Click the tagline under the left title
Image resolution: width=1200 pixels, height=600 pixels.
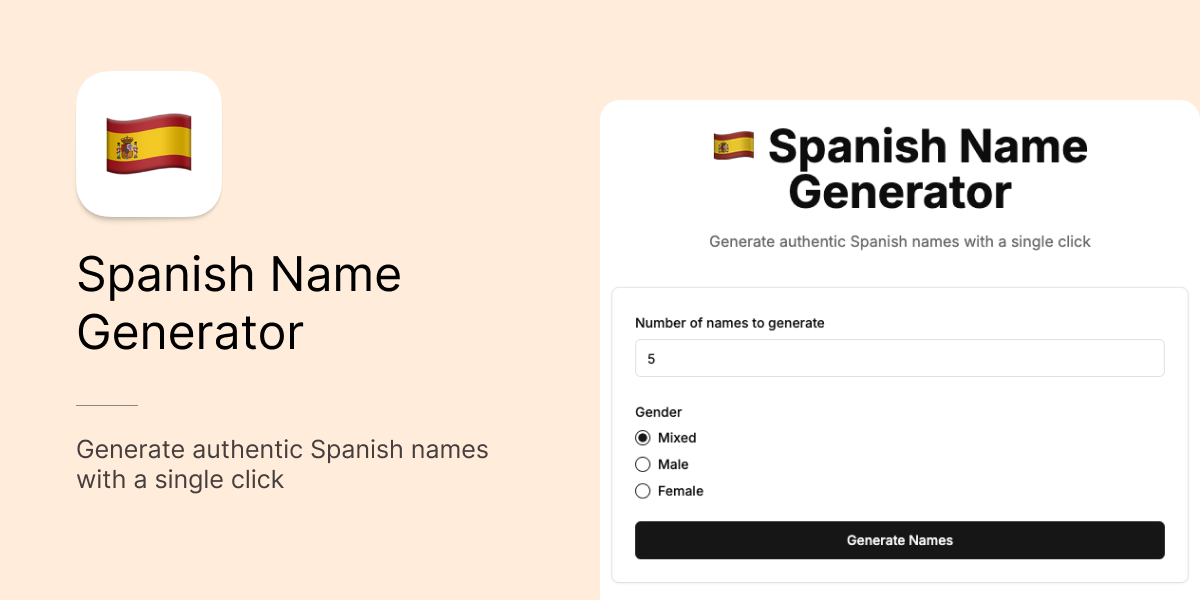[283, 464]
